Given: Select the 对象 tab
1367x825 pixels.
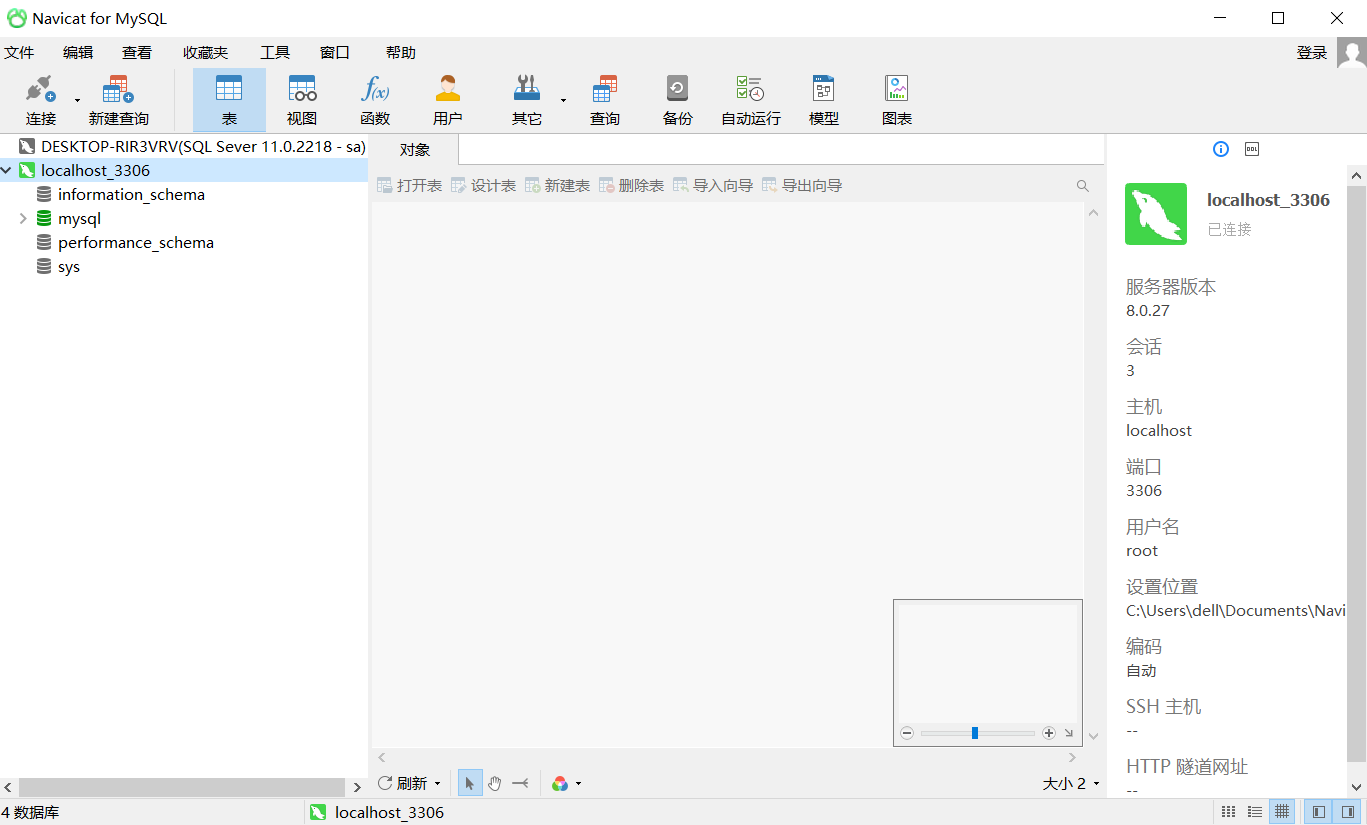Looking at the screenshot, I should (x=415, y=150).
